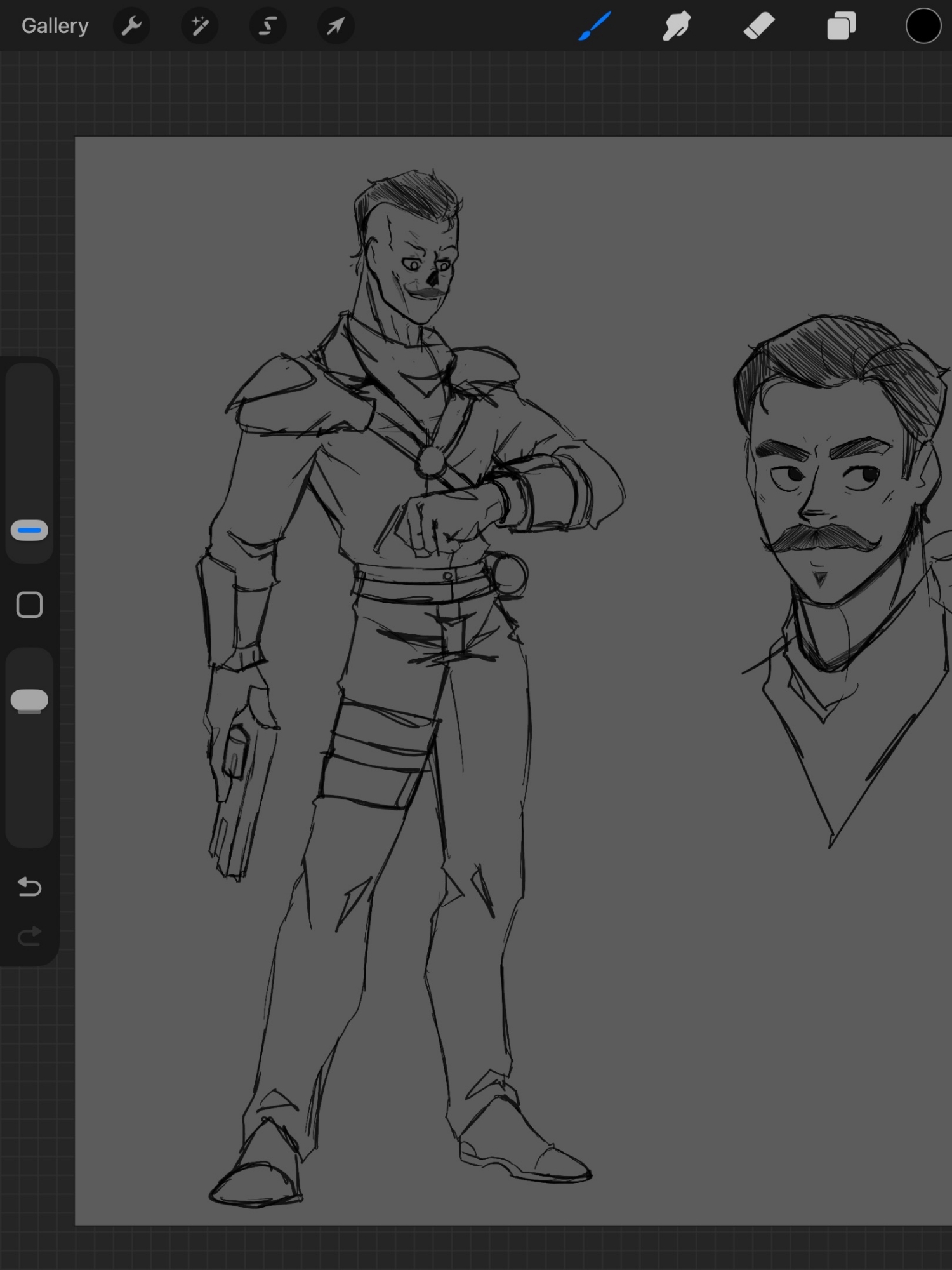Undo the last stroke
Screen dimensions: 952x1270
(30, 886)
